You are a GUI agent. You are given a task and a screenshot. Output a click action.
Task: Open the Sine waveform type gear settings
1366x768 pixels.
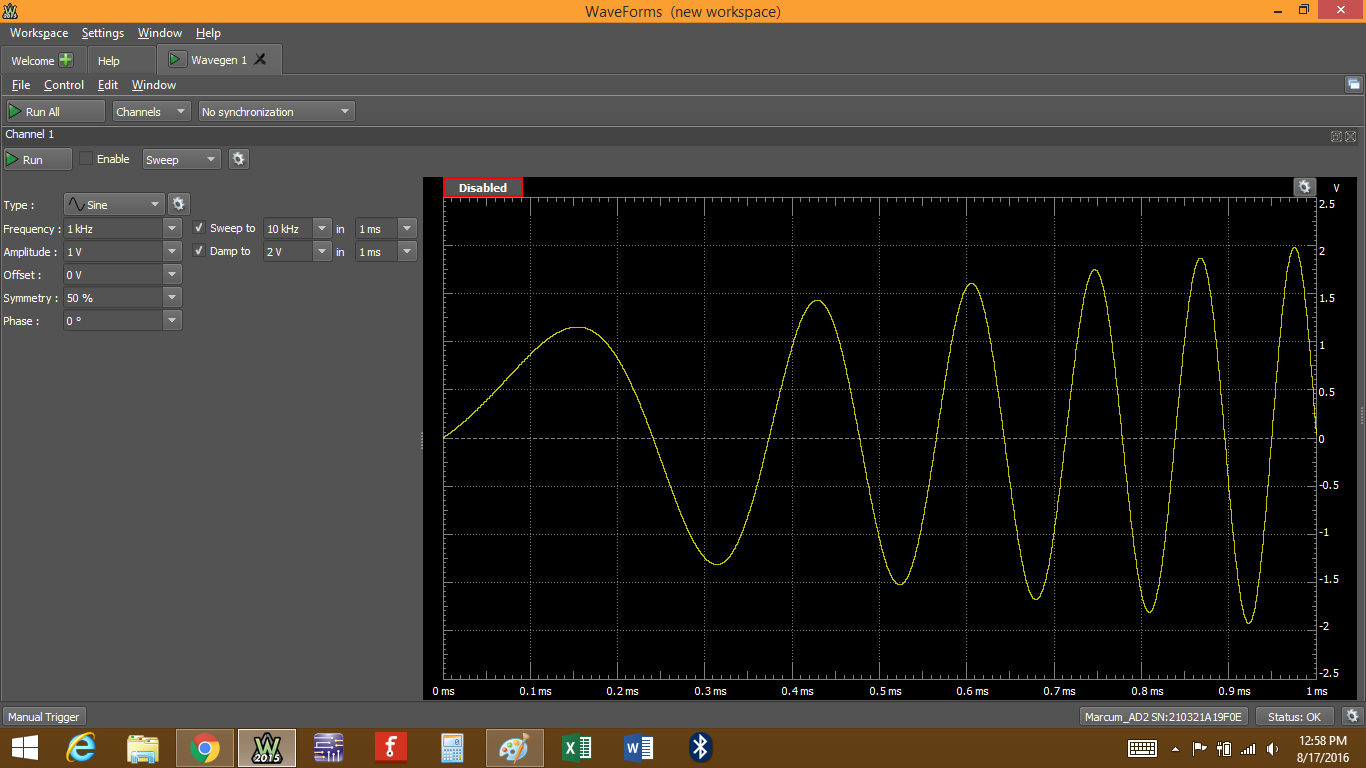point(178,203)
